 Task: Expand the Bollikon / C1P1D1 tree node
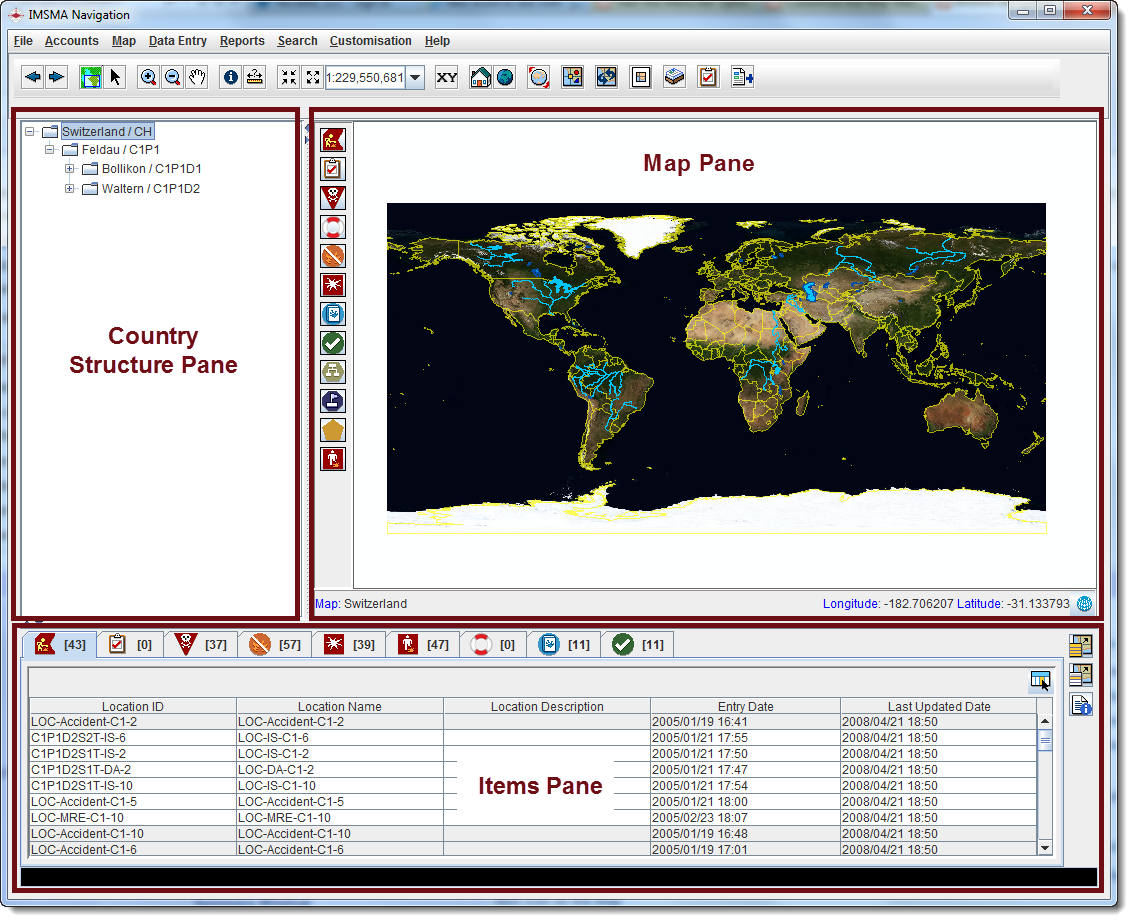tap(70, 169)
